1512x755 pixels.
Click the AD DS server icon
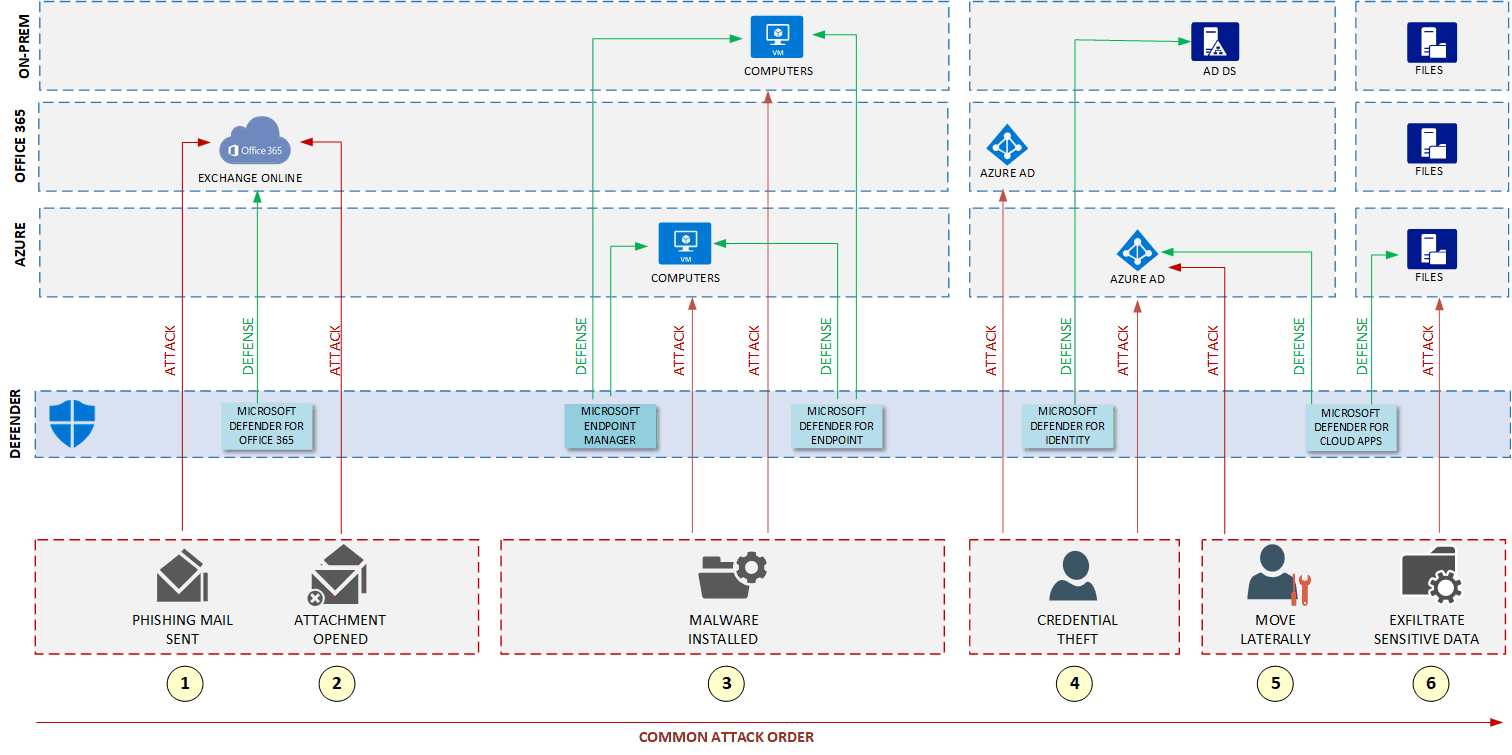pos(1215,42)
